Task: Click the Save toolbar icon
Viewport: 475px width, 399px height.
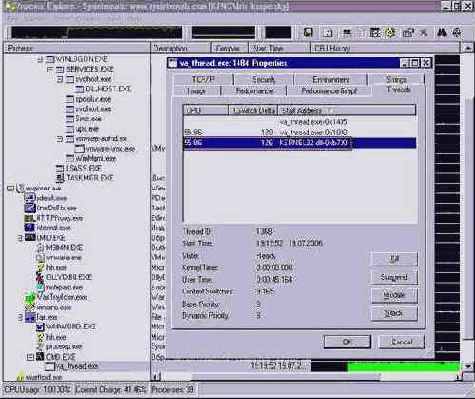Action: [x=308, y=33]
